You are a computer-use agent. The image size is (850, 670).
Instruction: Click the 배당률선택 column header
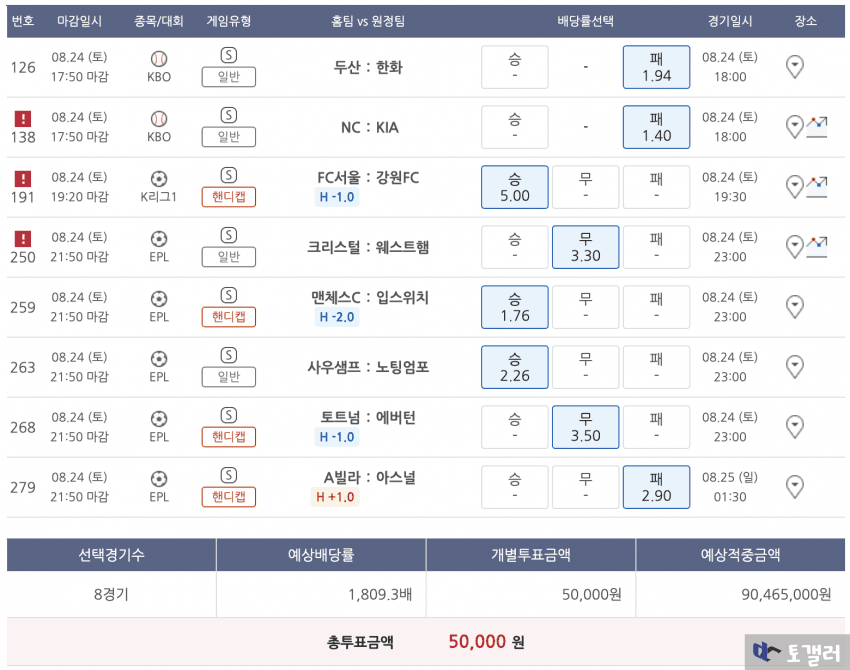(x=585, y=20)
